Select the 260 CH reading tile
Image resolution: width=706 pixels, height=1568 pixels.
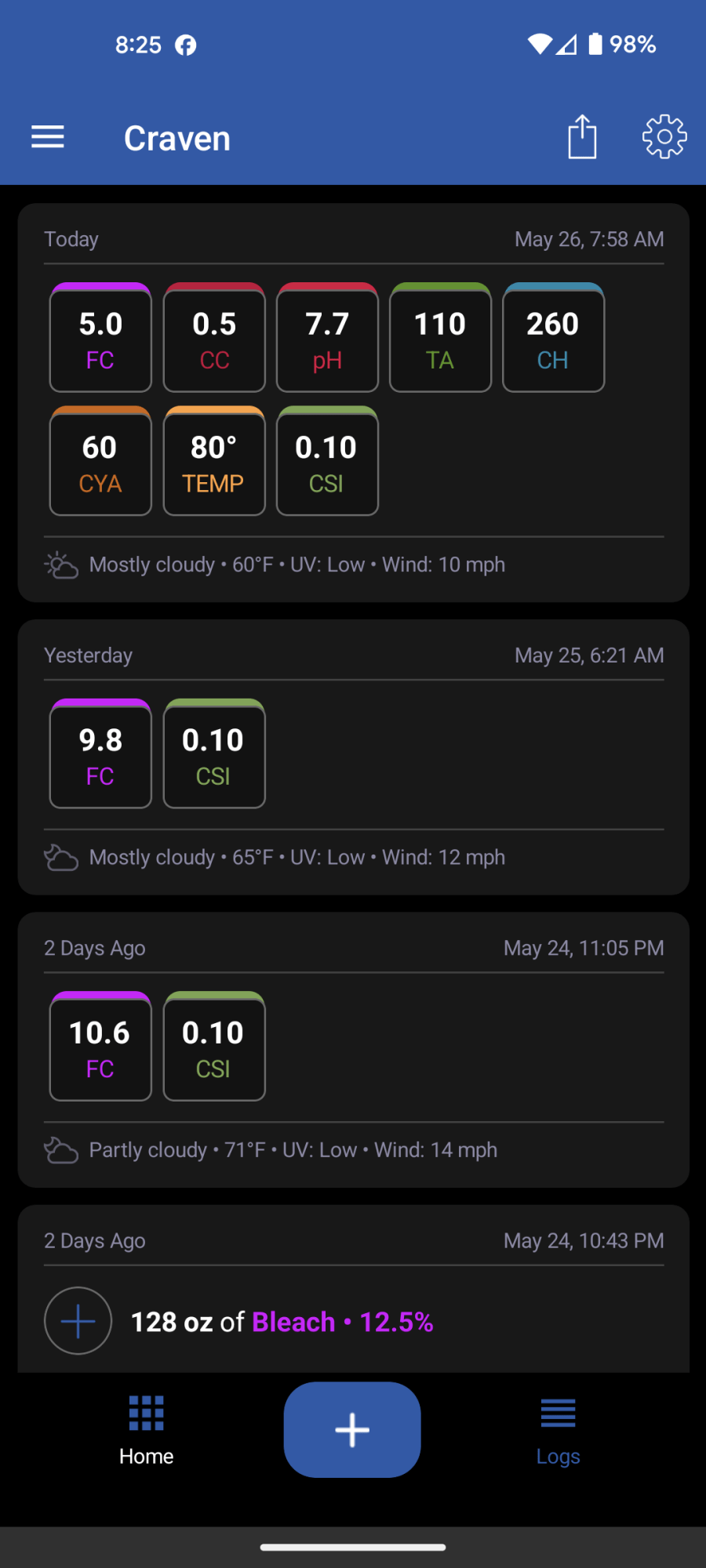tap(553, 337)
